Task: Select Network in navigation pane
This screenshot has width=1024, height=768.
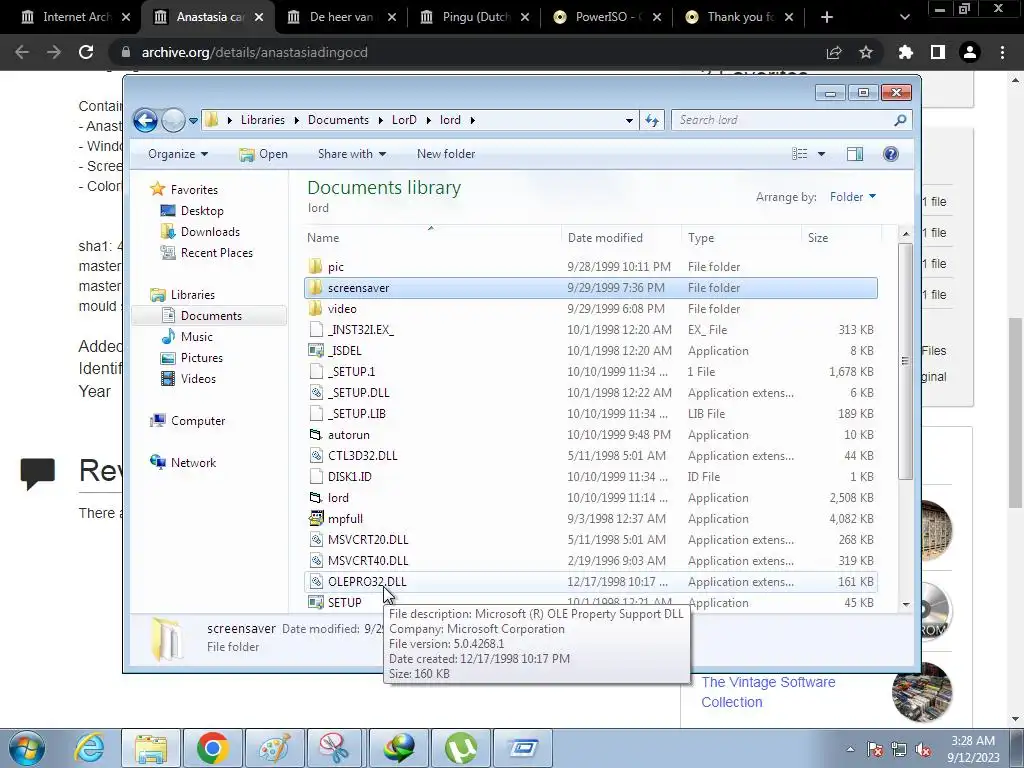Action: 193,462
